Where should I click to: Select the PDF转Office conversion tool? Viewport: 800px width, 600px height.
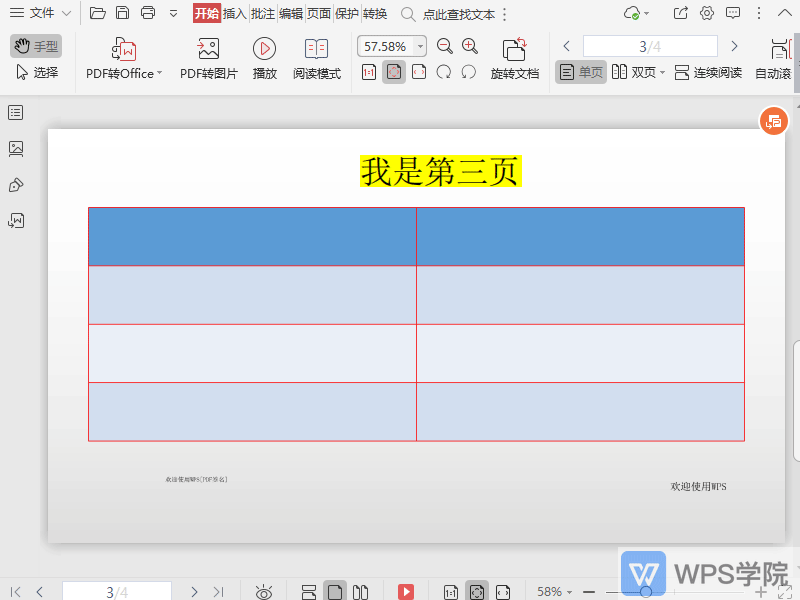(x=120, y=57)
